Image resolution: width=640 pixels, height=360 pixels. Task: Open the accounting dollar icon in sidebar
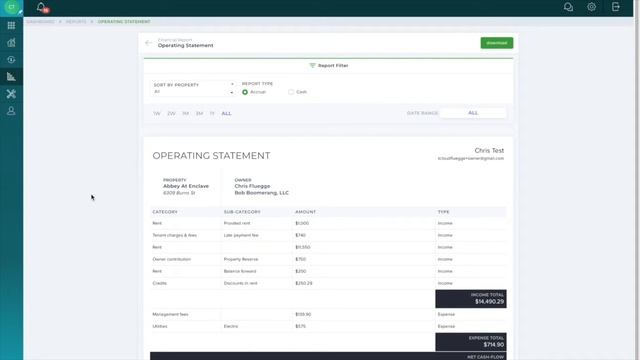click(11, 60)
